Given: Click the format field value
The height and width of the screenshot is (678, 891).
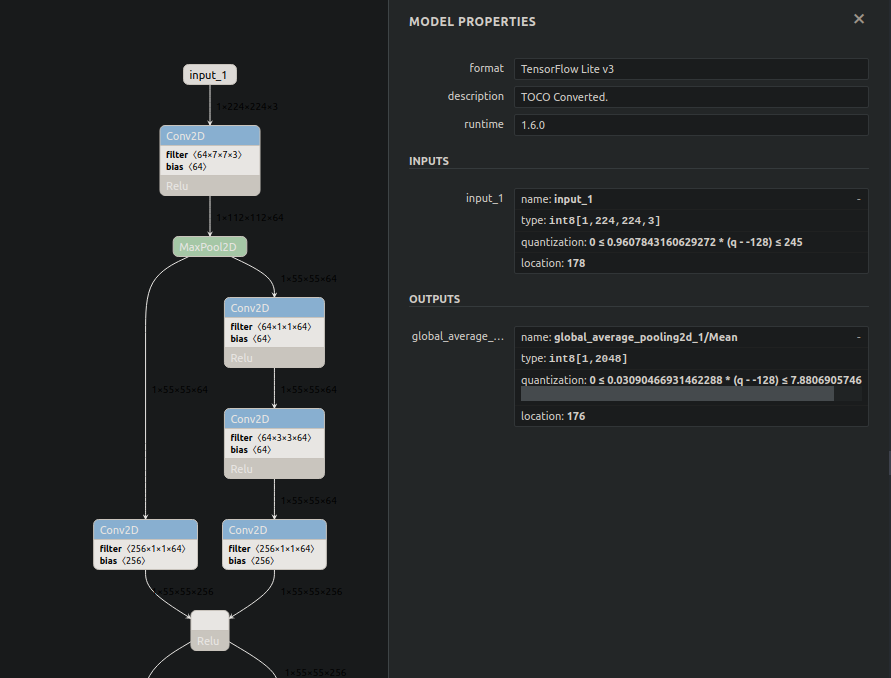Looking at the screenshot, I should 690,69.
